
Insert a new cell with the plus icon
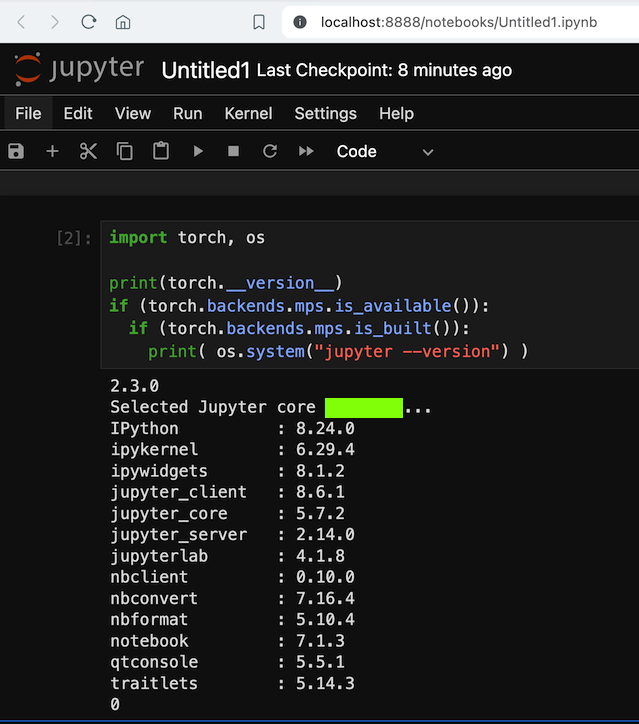(52, 151)
